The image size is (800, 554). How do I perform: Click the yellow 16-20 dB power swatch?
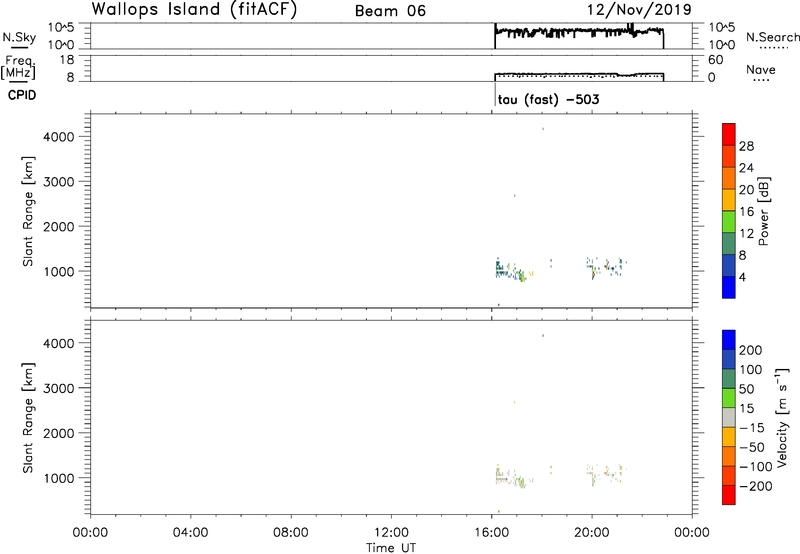coord(729,200)
